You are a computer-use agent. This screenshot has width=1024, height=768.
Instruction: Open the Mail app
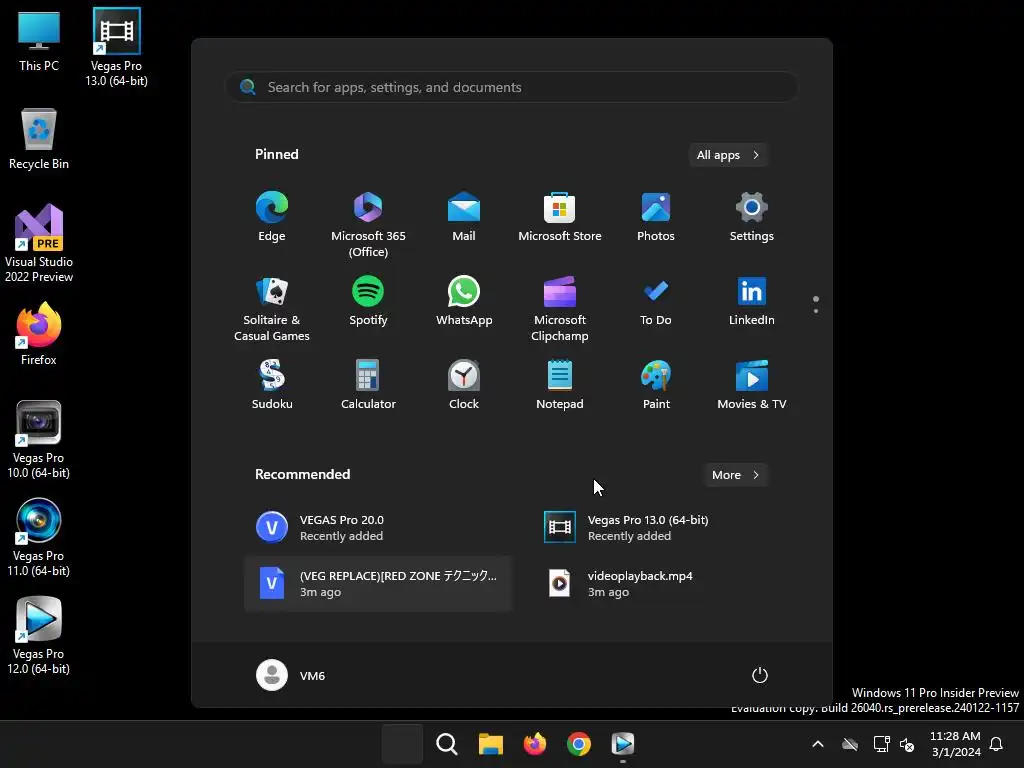(464, 217)
